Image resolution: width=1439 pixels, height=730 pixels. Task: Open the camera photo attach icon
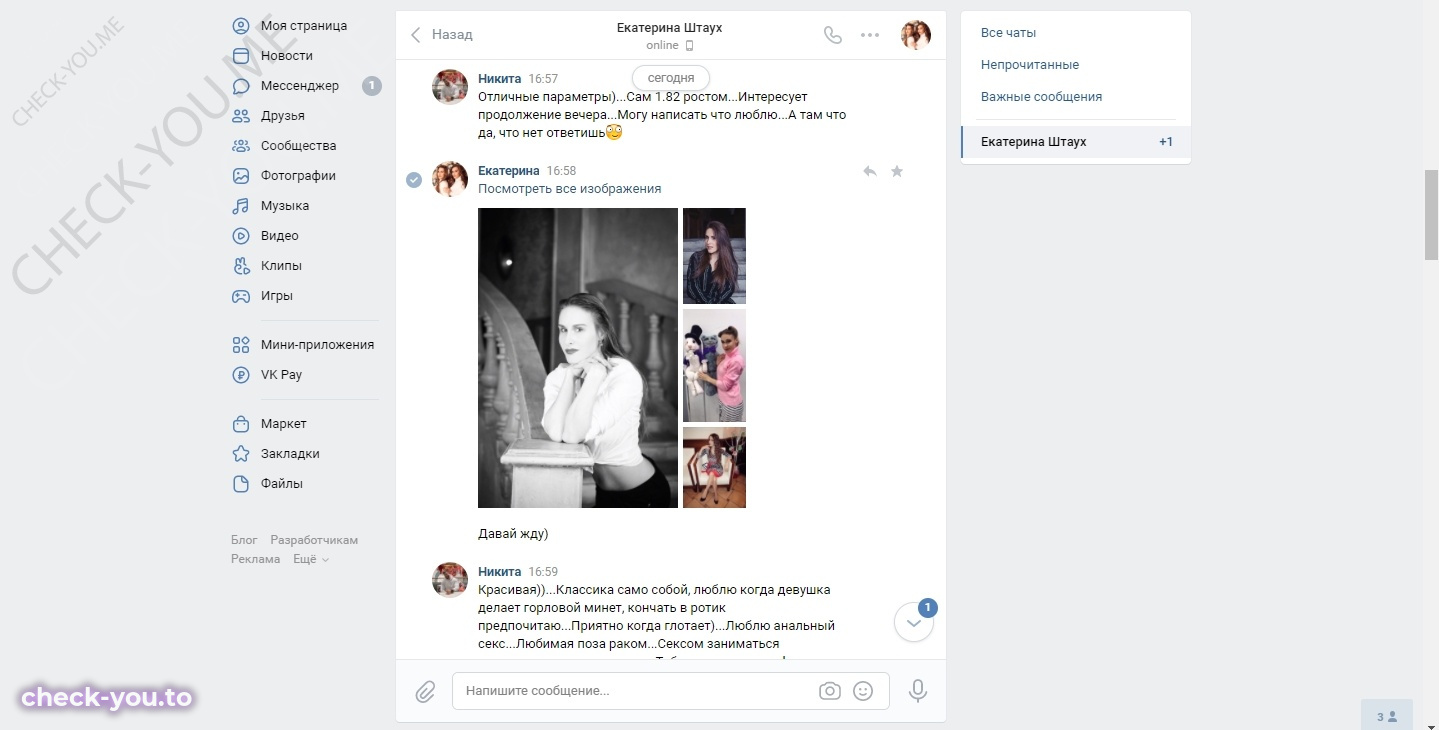tap(829, 691)
